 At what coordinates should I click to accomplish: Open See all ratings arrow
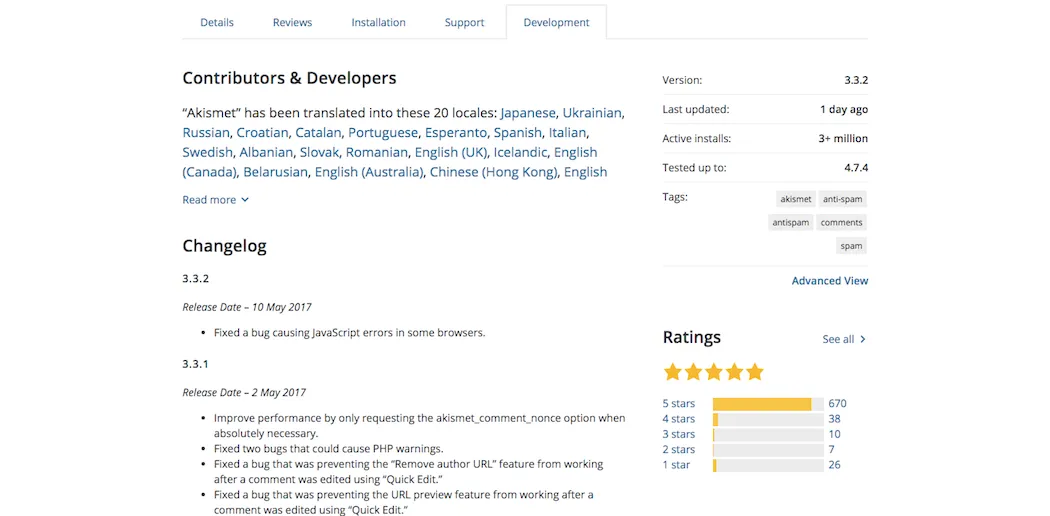tap(863, 339)
